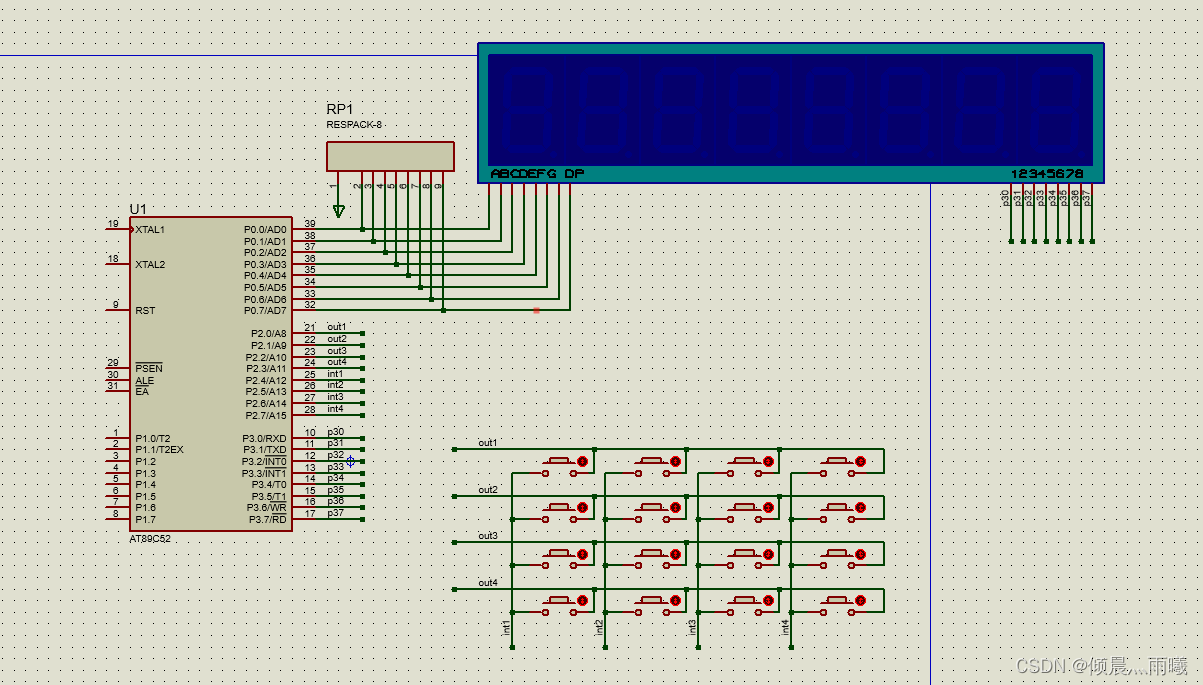Click the P0.7/AD7 pin label

click(265, 310)
